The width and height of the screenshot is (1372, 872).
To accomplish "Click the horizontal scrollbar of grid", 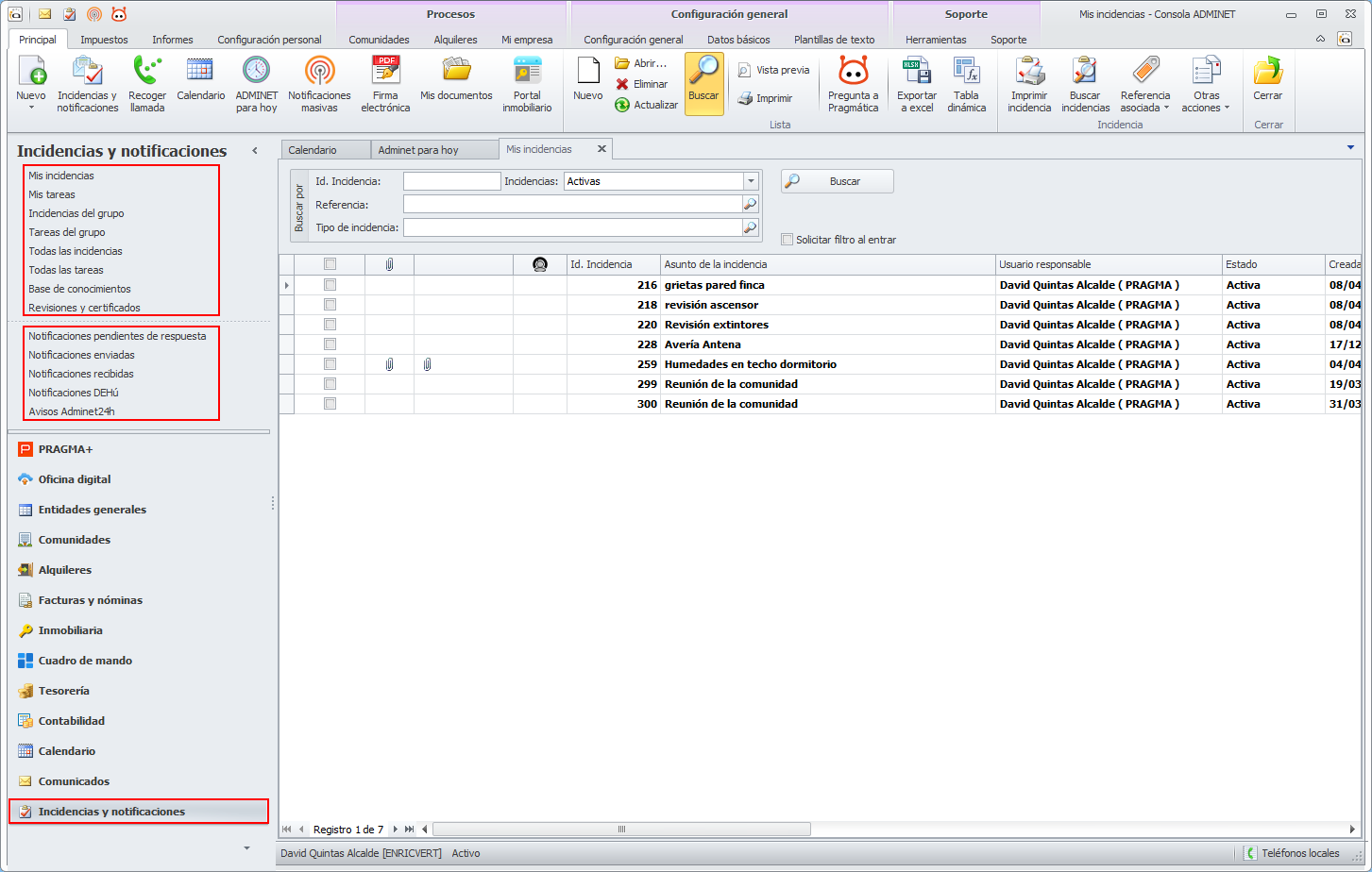I will 621,830.
